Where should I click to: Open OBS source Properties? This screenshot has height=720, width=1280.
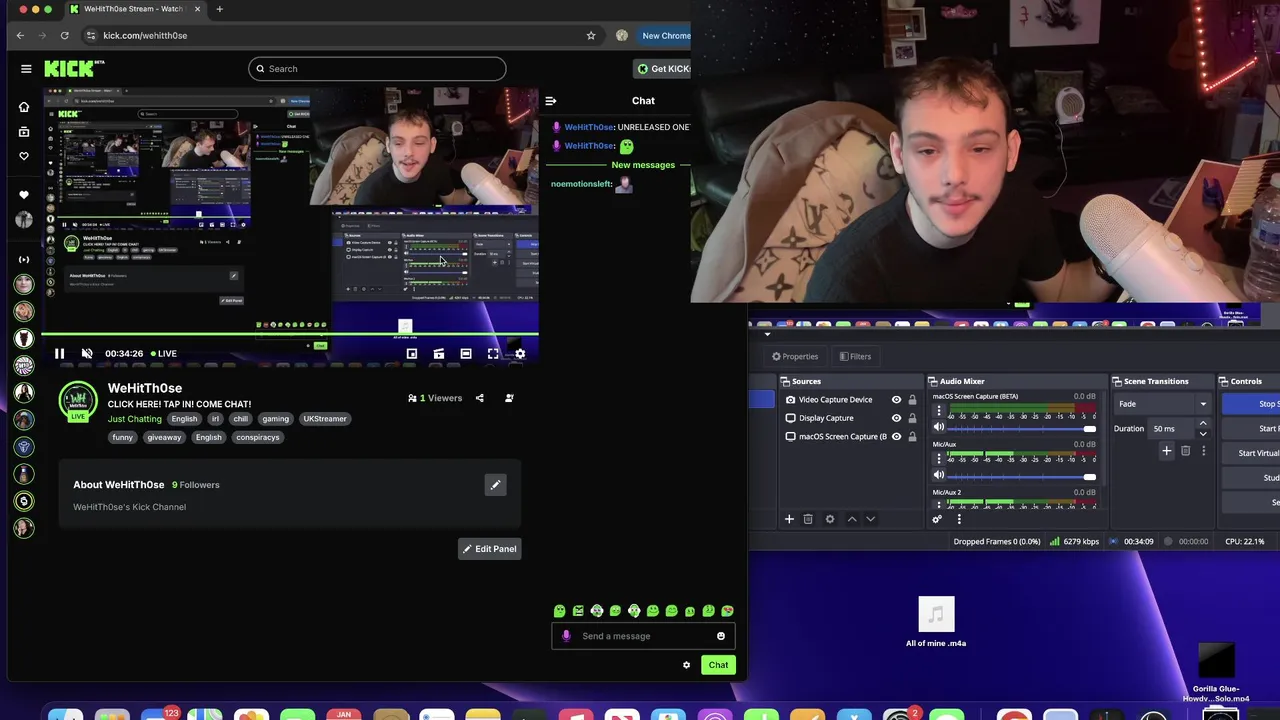tap(795, 356)
